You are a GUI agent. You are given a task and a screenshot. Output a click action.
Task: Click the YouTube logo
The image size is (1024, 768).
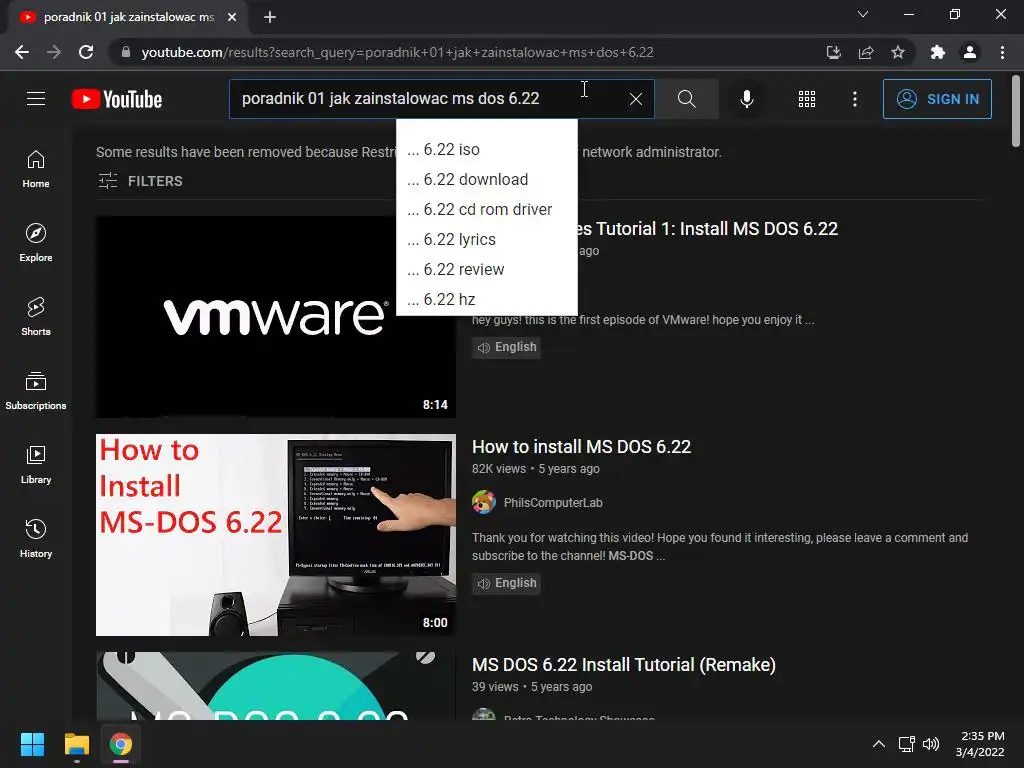point(117,99)
